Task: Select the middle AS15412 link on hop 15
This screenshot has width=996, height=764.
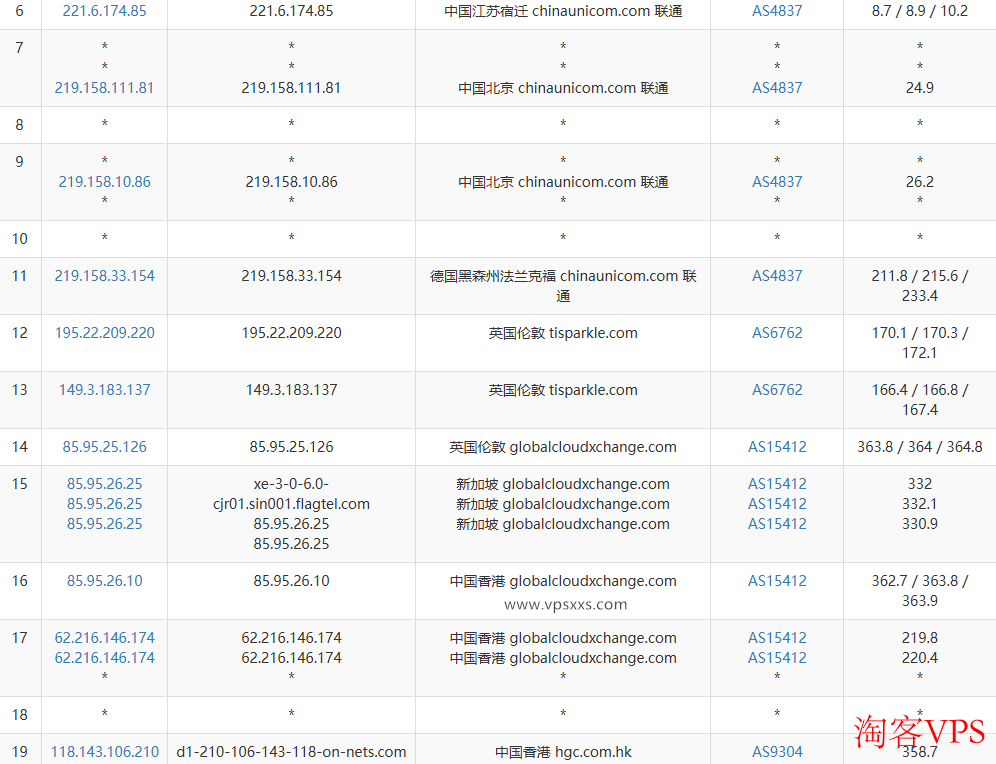Action: coord(777,503)
